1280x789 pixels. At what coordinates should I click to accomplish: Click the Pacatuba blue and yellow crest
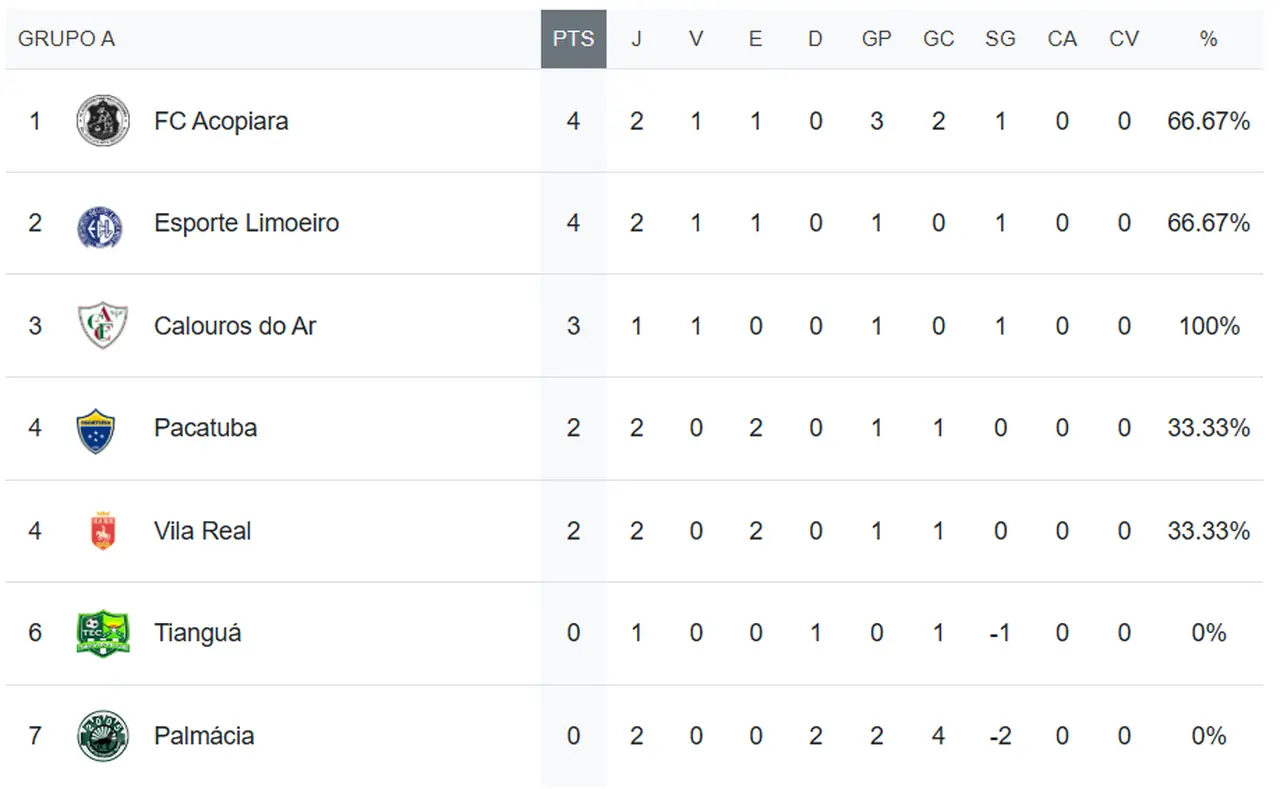[x=96, y=430]
